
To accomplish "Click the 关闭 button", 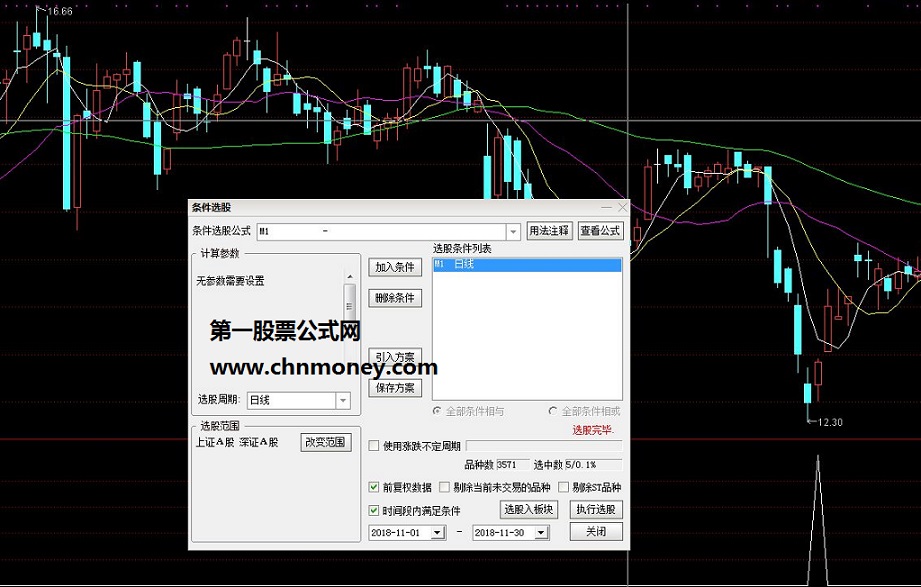I will (596, 532).
